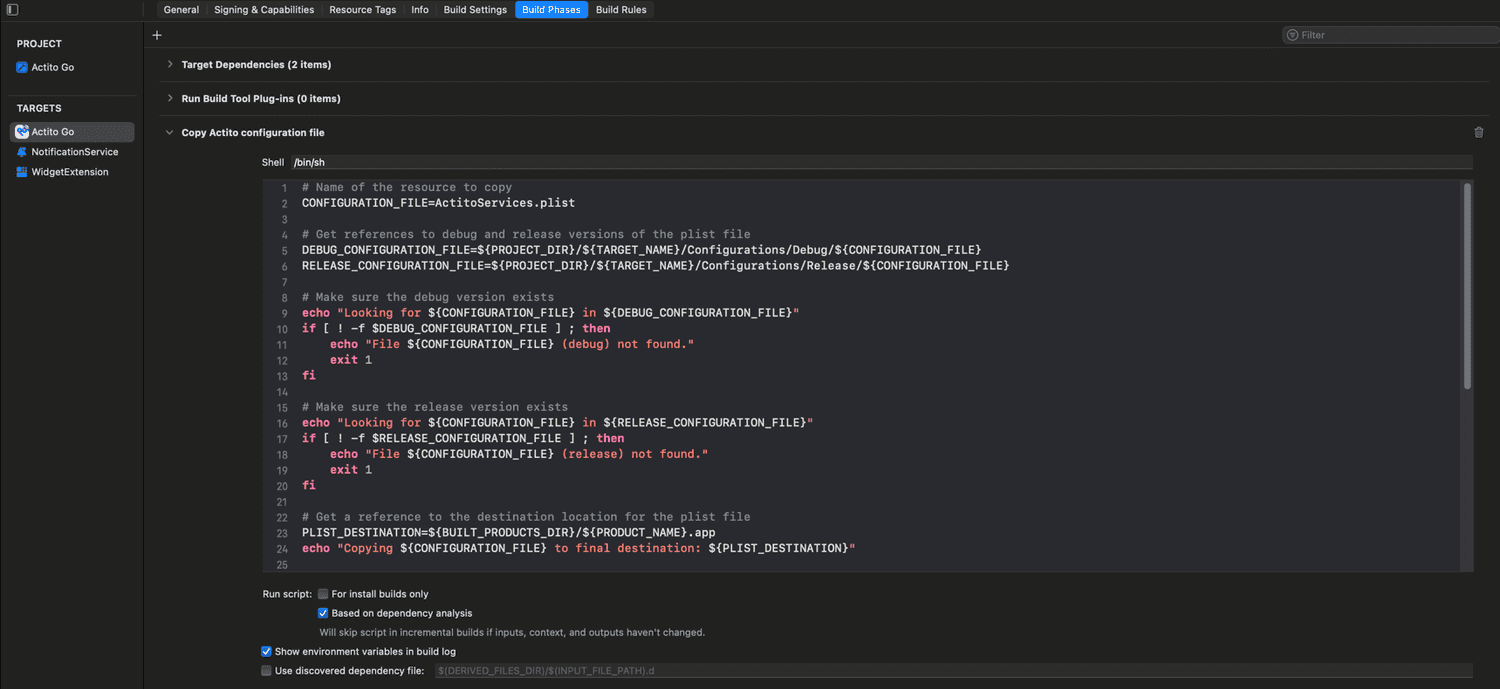Add a new build phase with the plus icon
Image resolution: width=1500 pixels, height=689 pixels.
156,34
